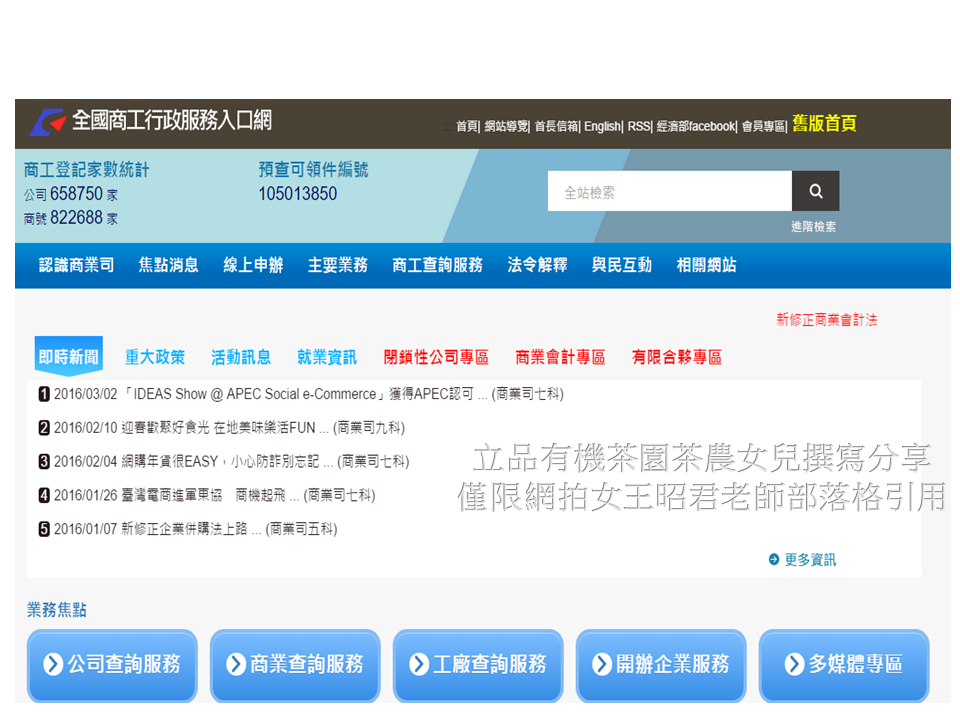The image size is (960, 720).
Task: Open the 商工查詢服務 menu
Action: 437,265
